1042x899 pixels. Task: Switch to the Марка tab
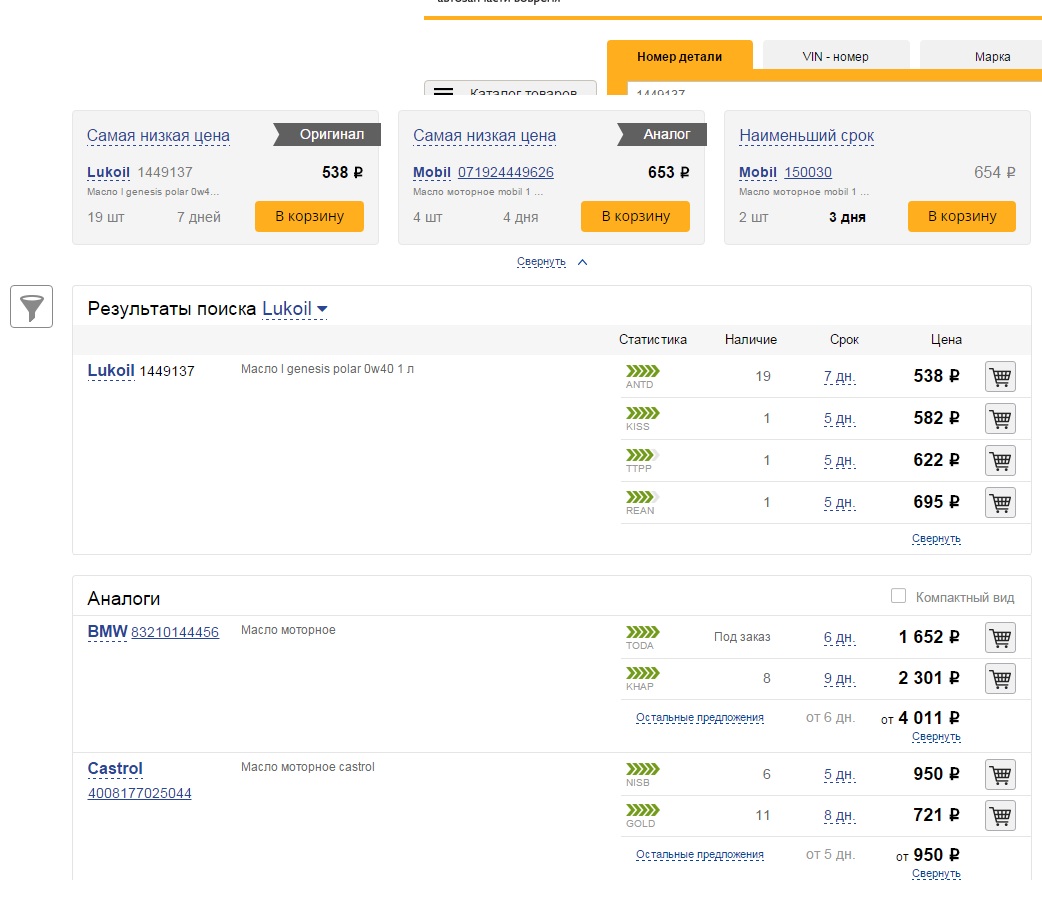point(981,56)
